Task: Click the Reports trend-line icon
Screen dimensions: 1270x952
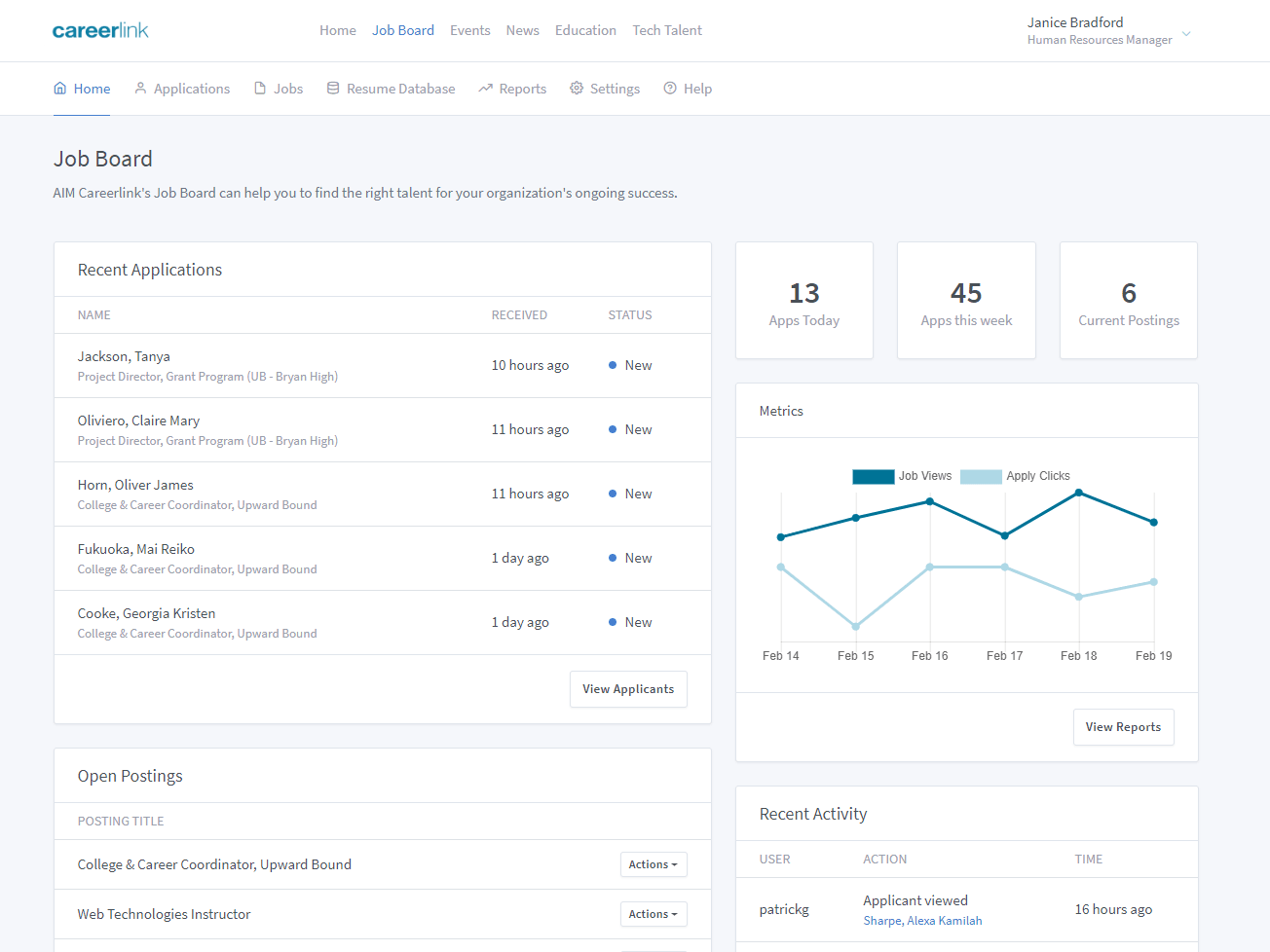Action: click(485, 89)
